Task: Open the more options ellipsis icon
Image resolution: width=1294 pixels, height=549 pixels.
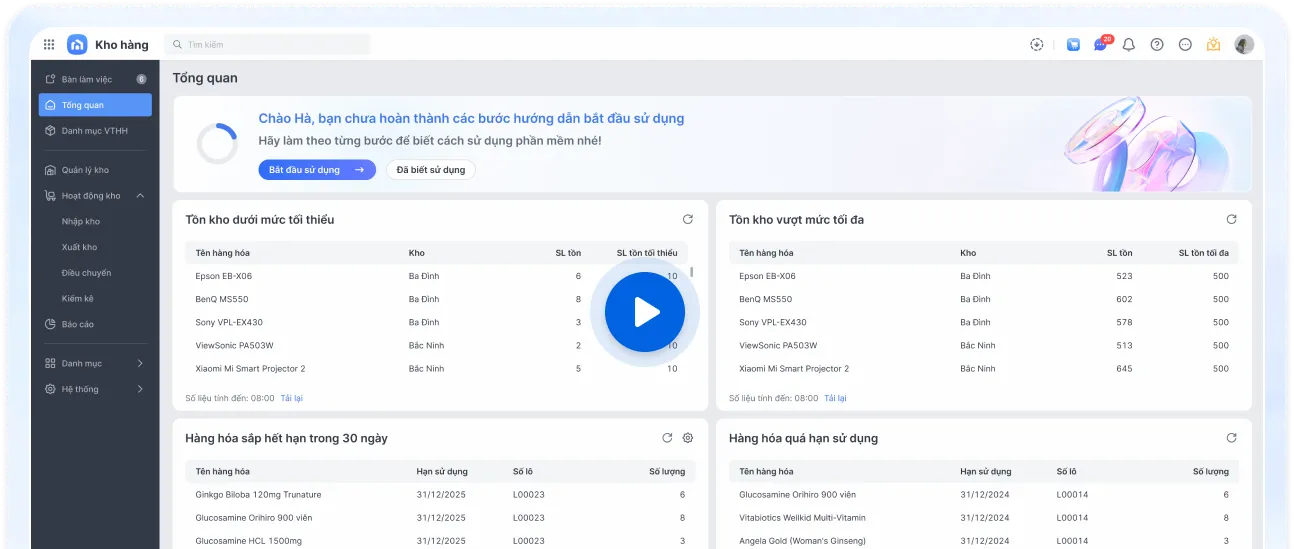Action: tap(1185, 45)
